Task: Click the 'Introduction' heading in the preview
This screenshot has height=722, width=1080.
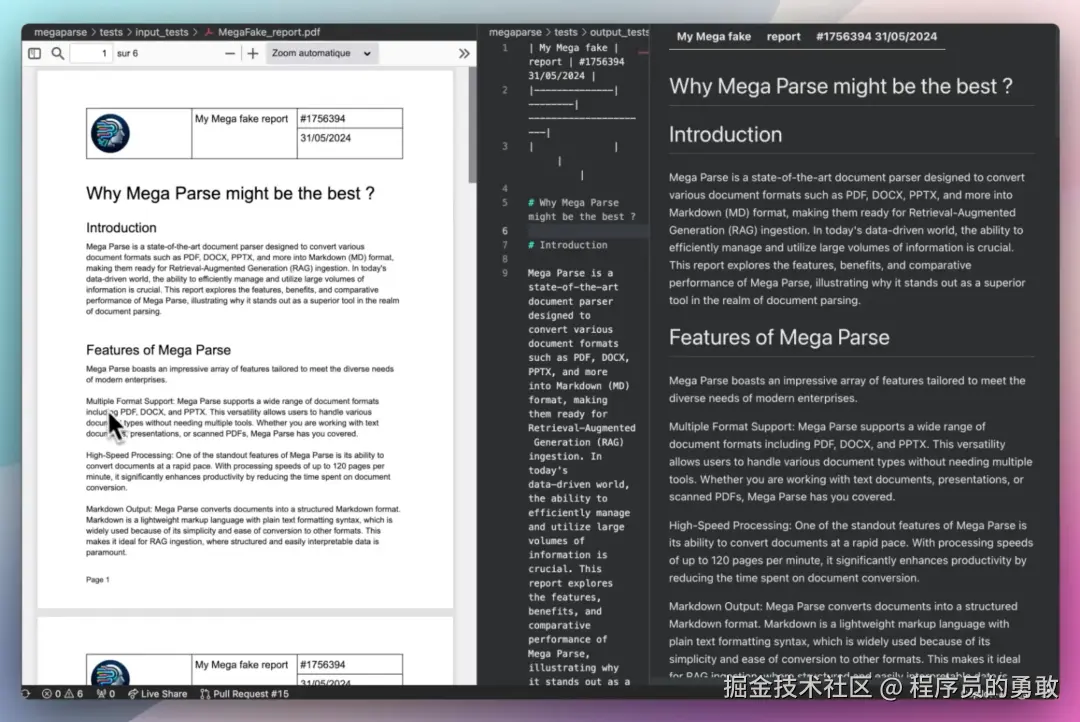Action: point(725,134)
